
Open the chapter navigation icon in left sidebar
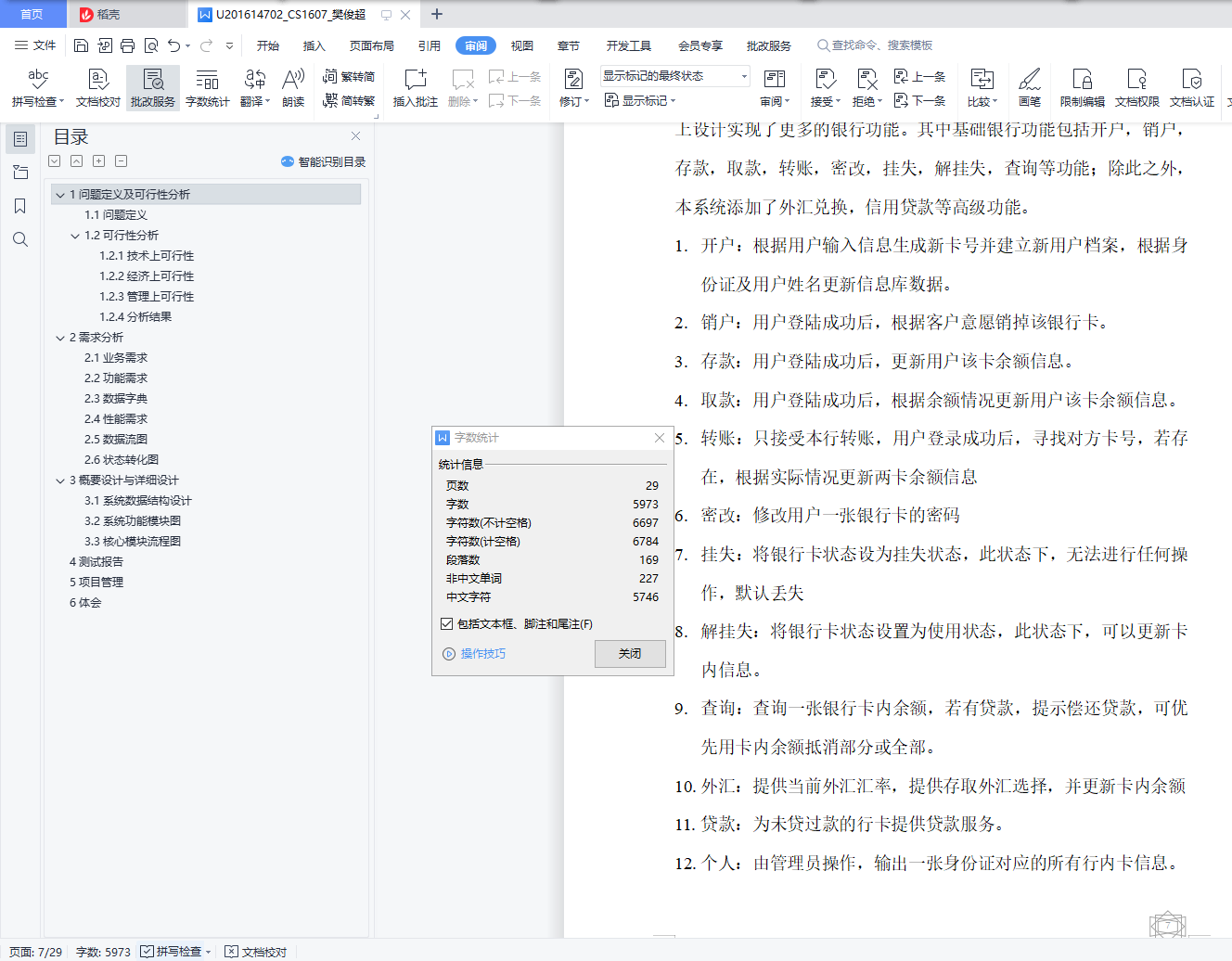20,173
